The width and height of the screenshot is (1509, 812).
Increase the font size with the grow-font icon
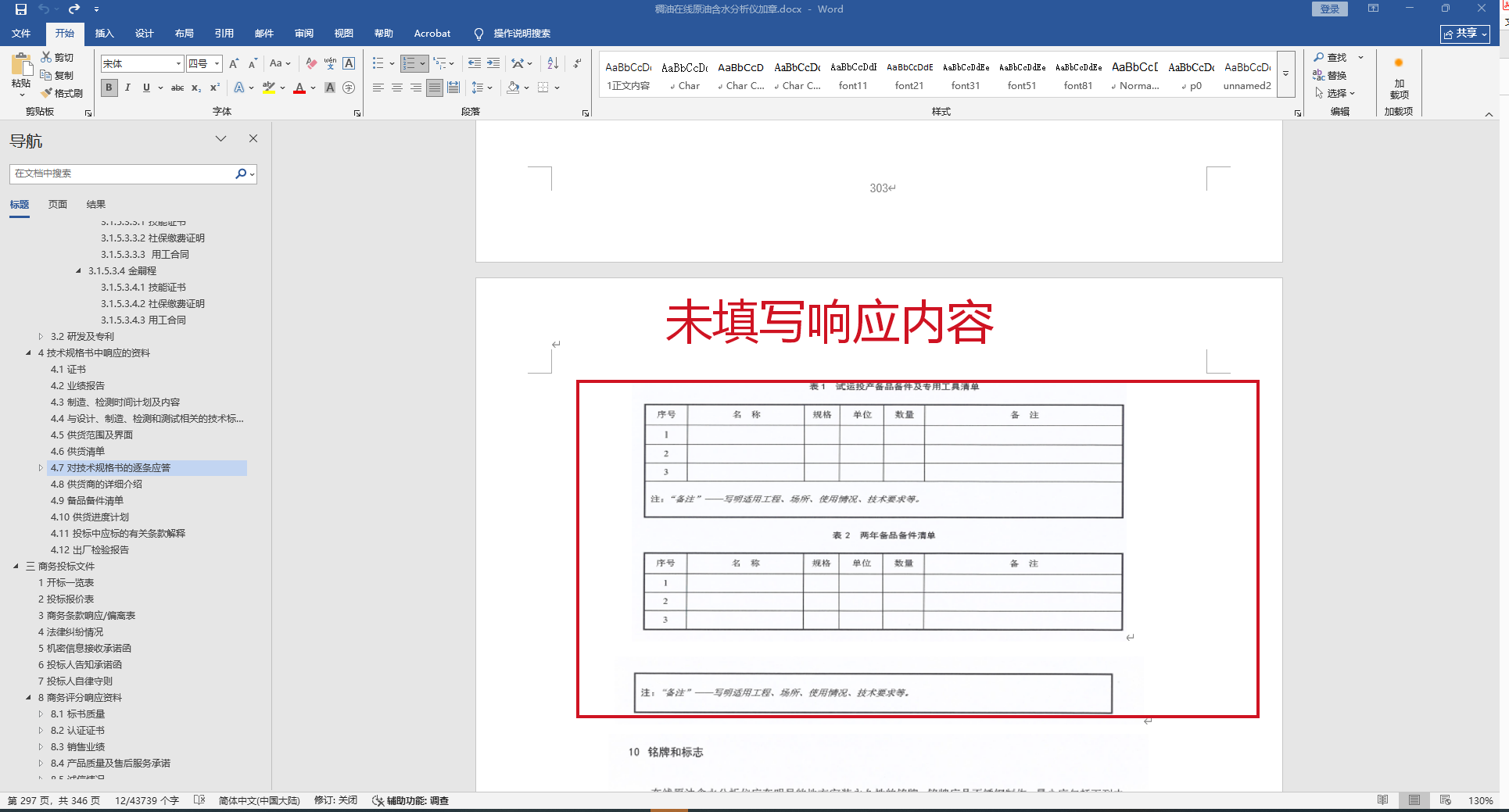(234, 63)
